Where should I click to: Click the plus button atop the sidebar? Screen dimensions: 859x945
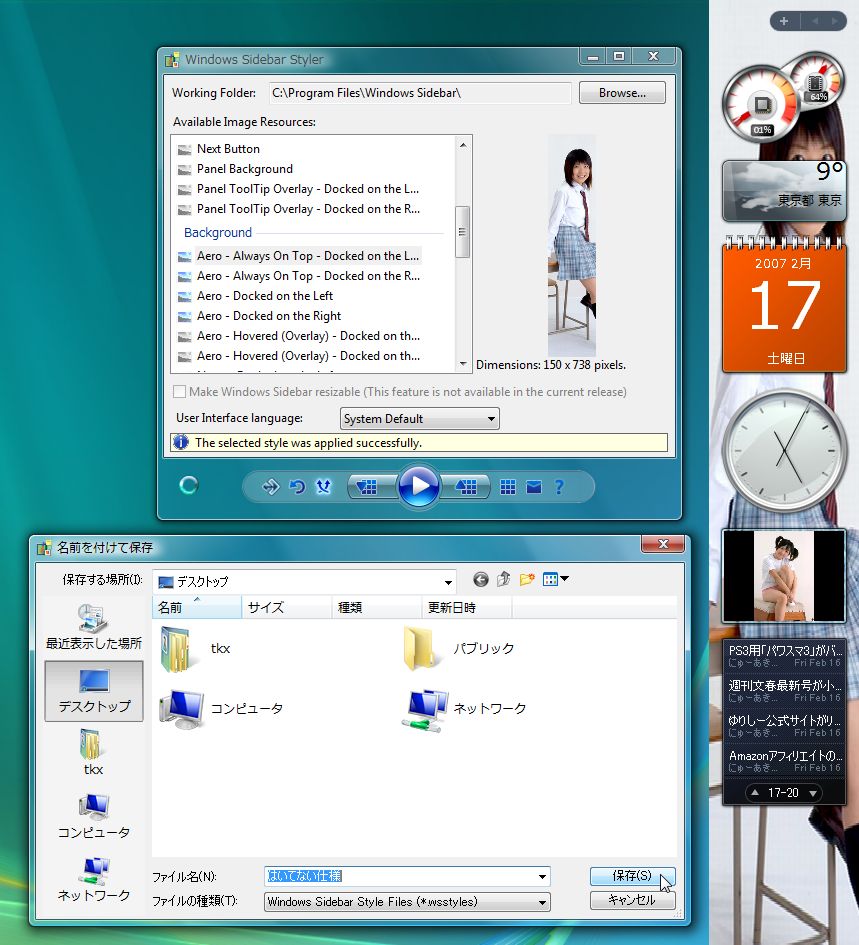click(784, 21)
